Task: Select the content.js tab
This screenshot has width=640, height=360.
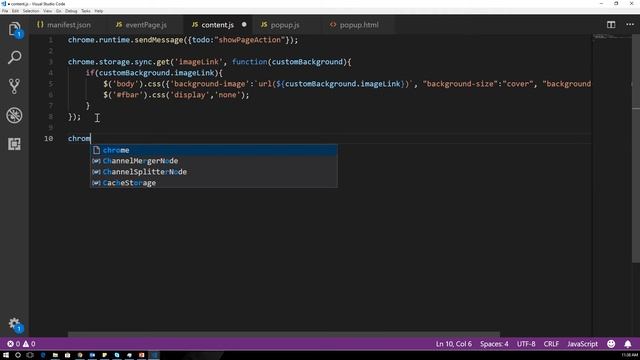Action: tap(218, 25)
